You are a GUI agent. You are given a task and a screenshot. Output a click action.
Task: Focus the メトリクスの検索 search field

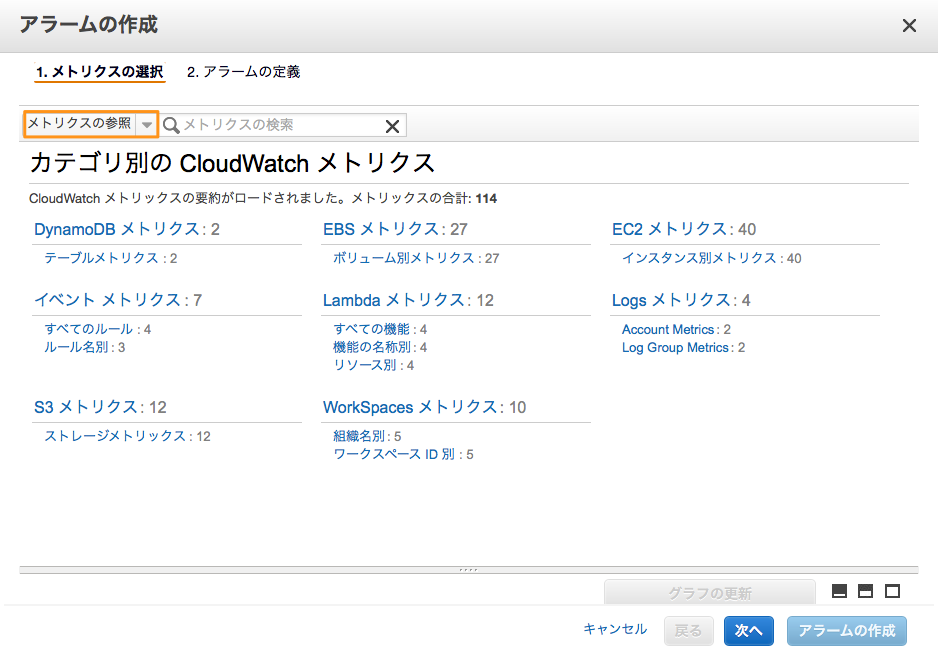pos(281,125)
